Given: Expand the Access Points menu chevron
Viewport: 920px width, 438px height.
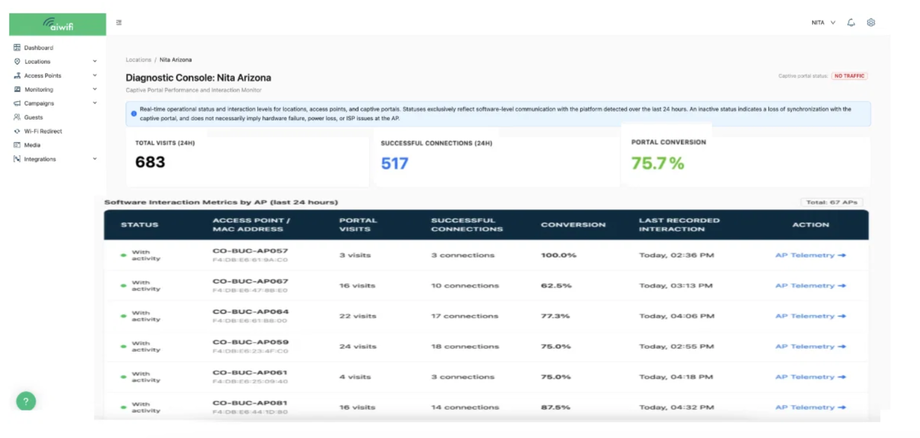Looking at the screenshot, I should click(x=94, y=76).
